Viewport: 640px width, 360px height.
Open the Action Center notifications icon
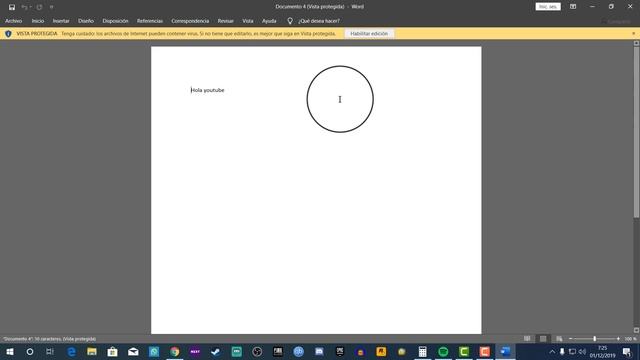(x=627, y=351)
